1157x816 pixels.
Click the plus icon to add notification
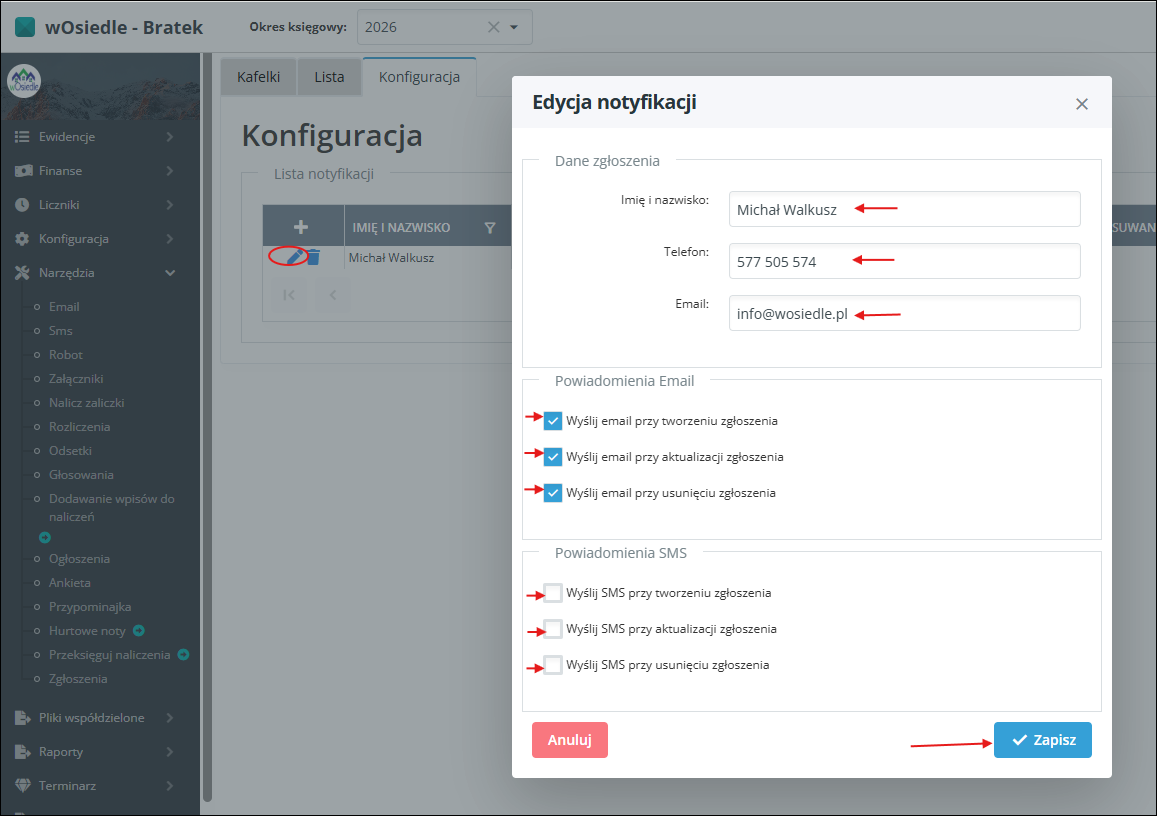(300, 227)
